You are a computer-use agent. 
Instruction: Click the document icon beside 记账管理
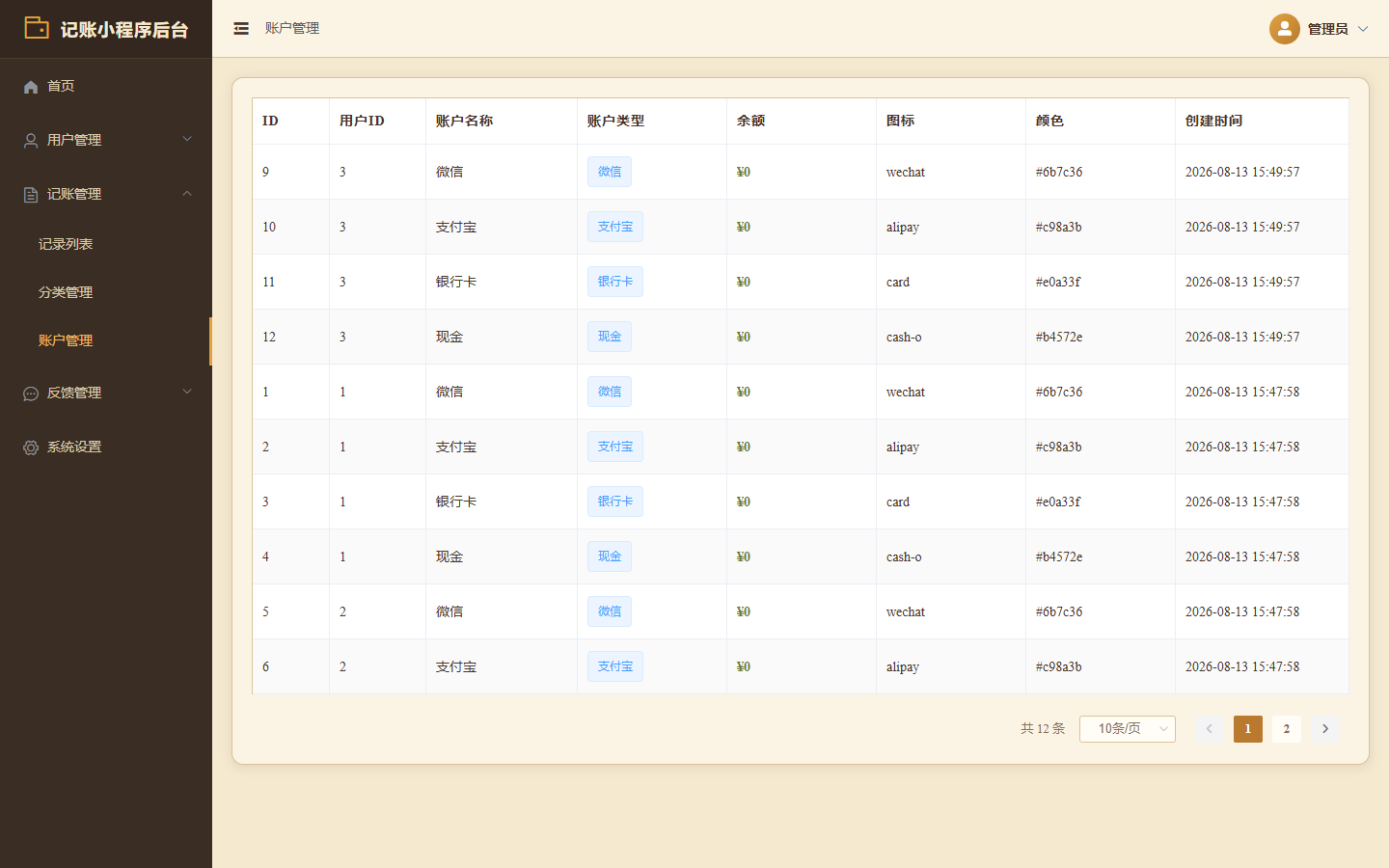[x=31, y=195]
